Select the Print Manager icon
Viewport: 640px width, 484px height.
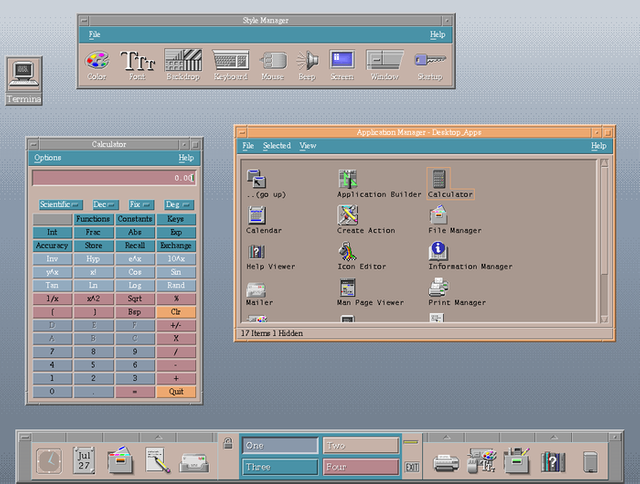coord(438,287)
